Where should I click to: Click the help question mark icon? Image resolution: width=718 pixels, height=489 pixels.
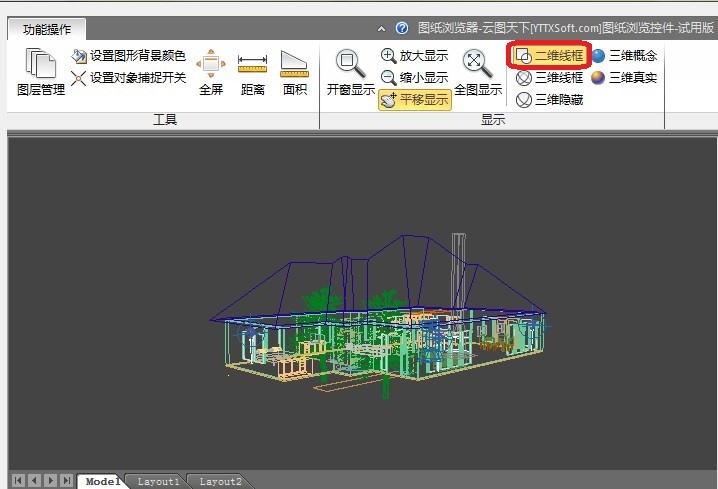402,29
